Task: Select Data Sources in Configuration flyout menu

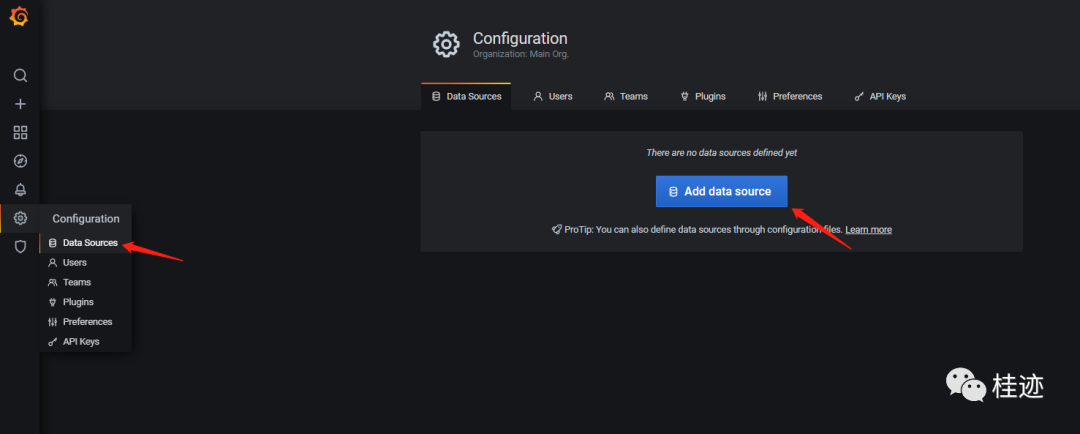Action: coord(85,243)
